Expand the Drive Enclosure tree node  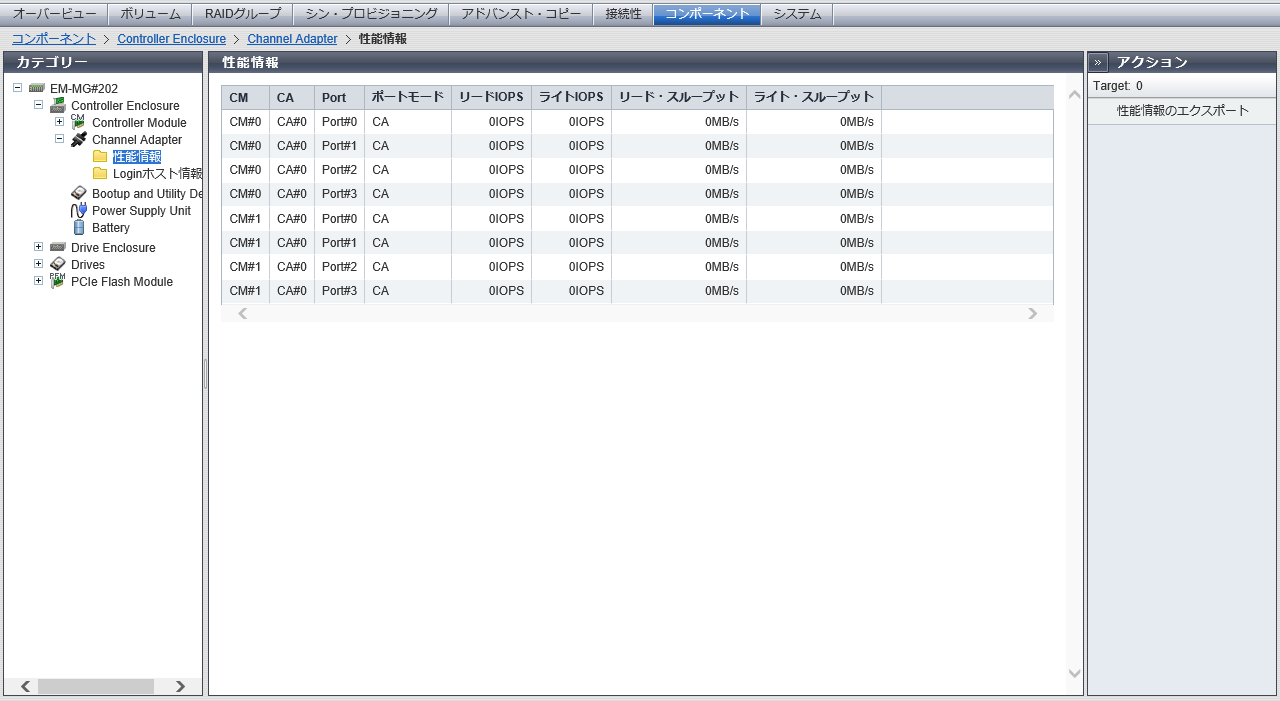(x=38, y=247)
